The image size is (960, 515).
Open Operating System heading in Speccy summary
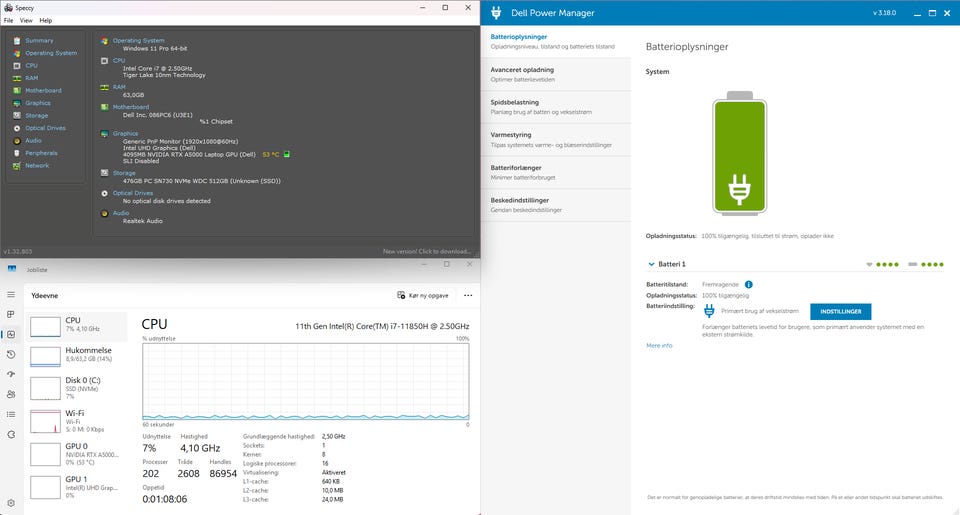[138, 40]
